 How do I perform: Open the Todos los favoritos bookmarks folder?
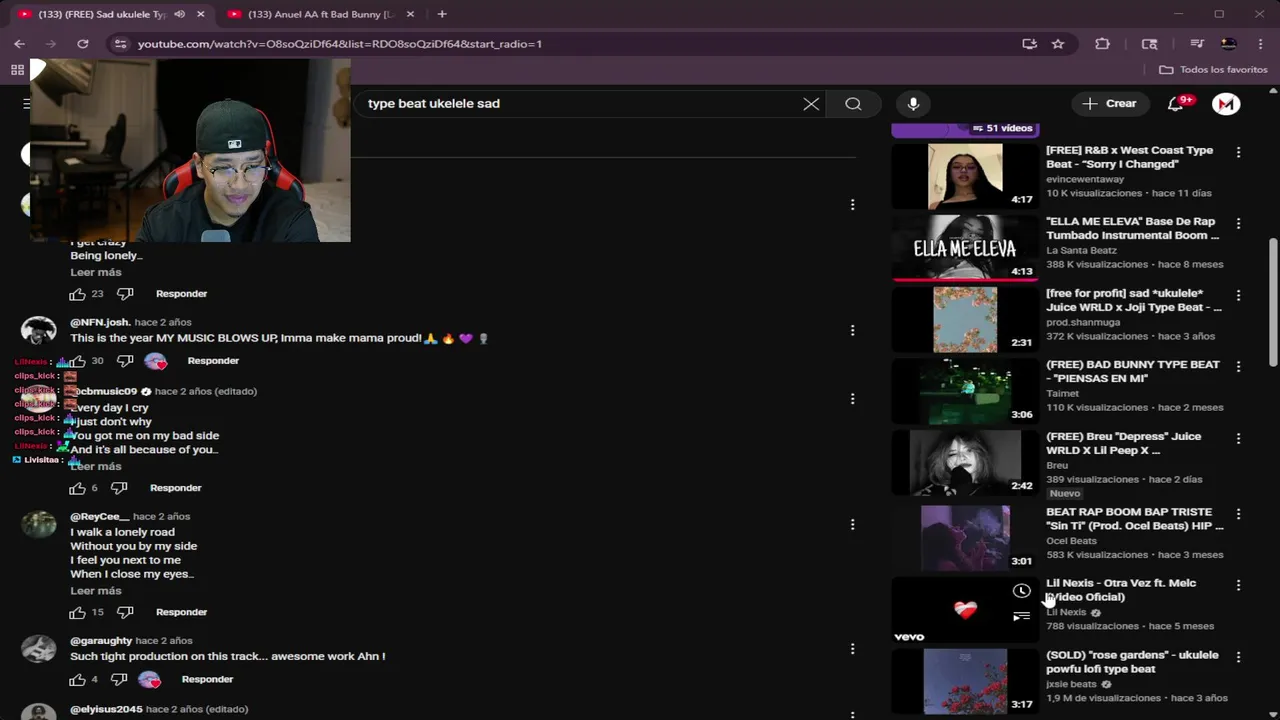tap(1213, 70)
